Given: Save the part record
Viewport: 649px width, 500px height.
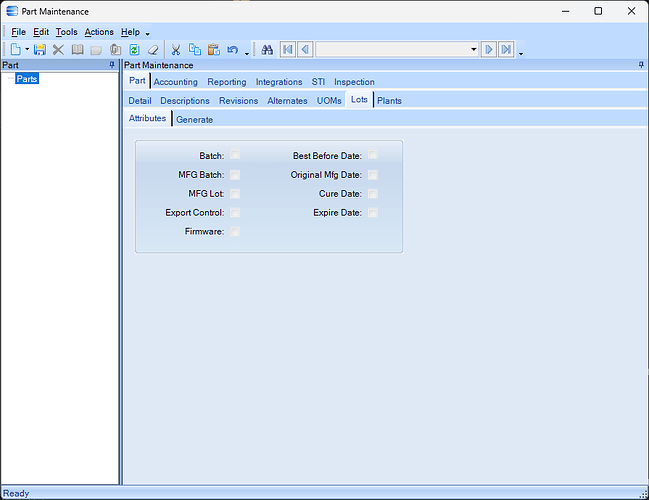Looking at the screenshot, I should 40,50.
